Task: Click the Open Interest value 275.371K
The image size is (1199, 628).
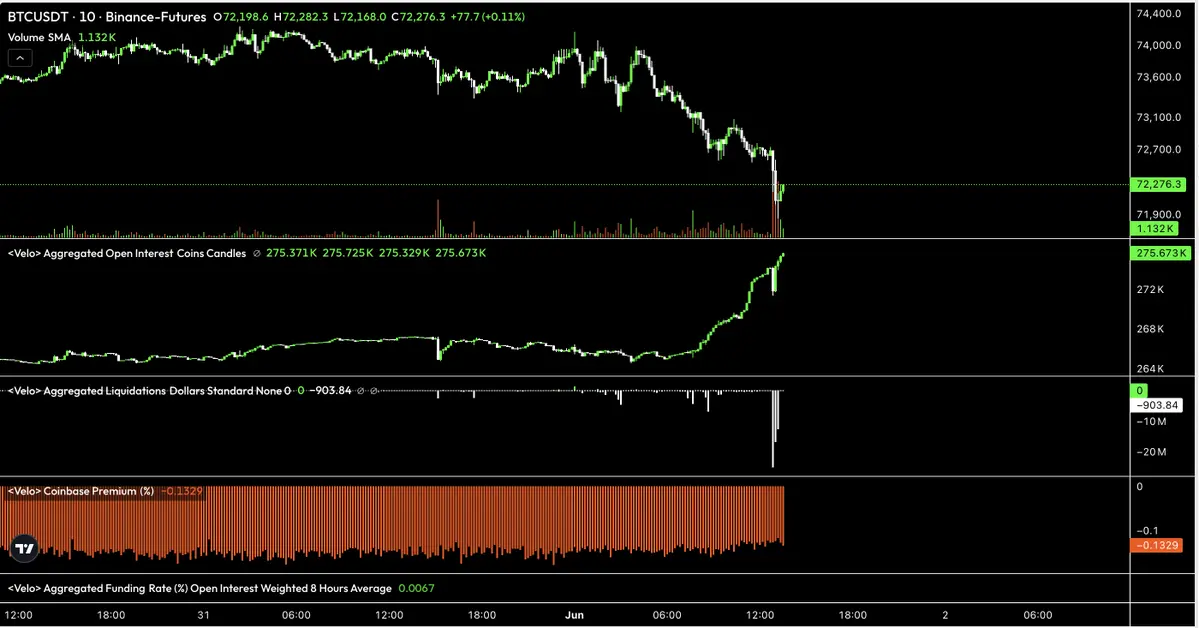Action: 291,252
